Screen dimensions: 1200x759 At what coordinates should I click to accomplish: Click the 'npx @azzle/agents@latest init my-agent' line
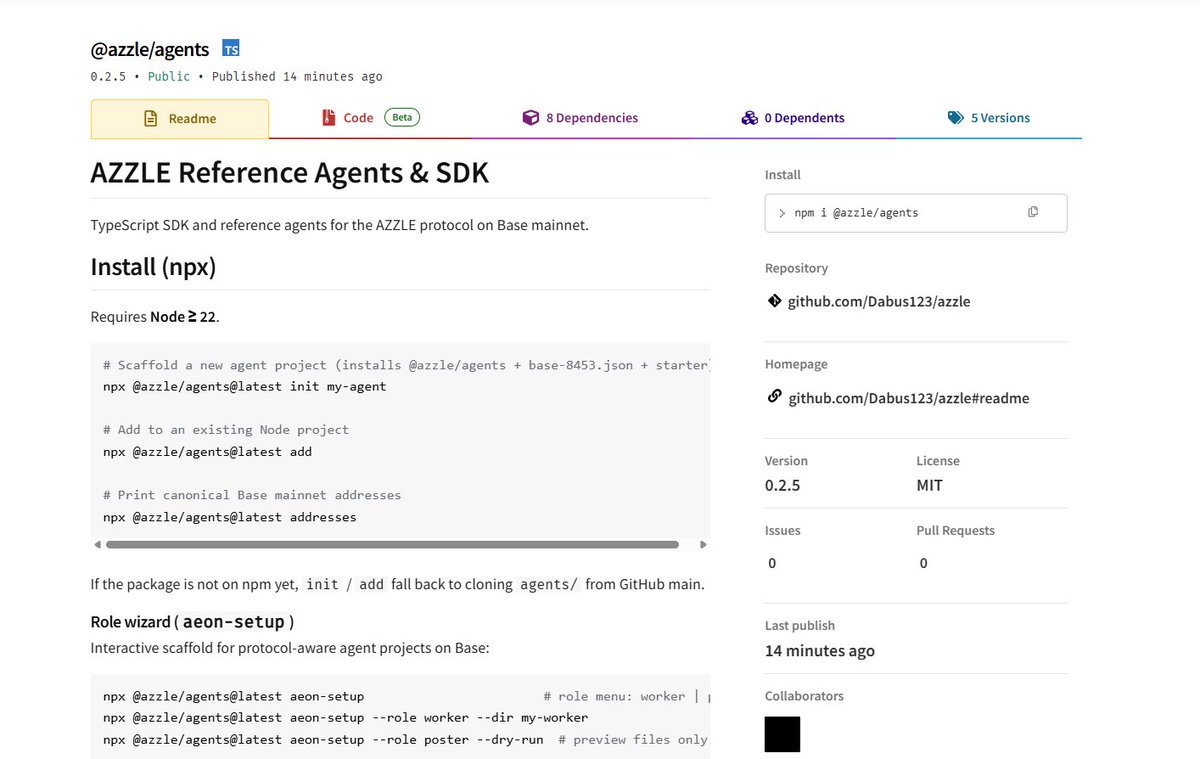[244, 386]
